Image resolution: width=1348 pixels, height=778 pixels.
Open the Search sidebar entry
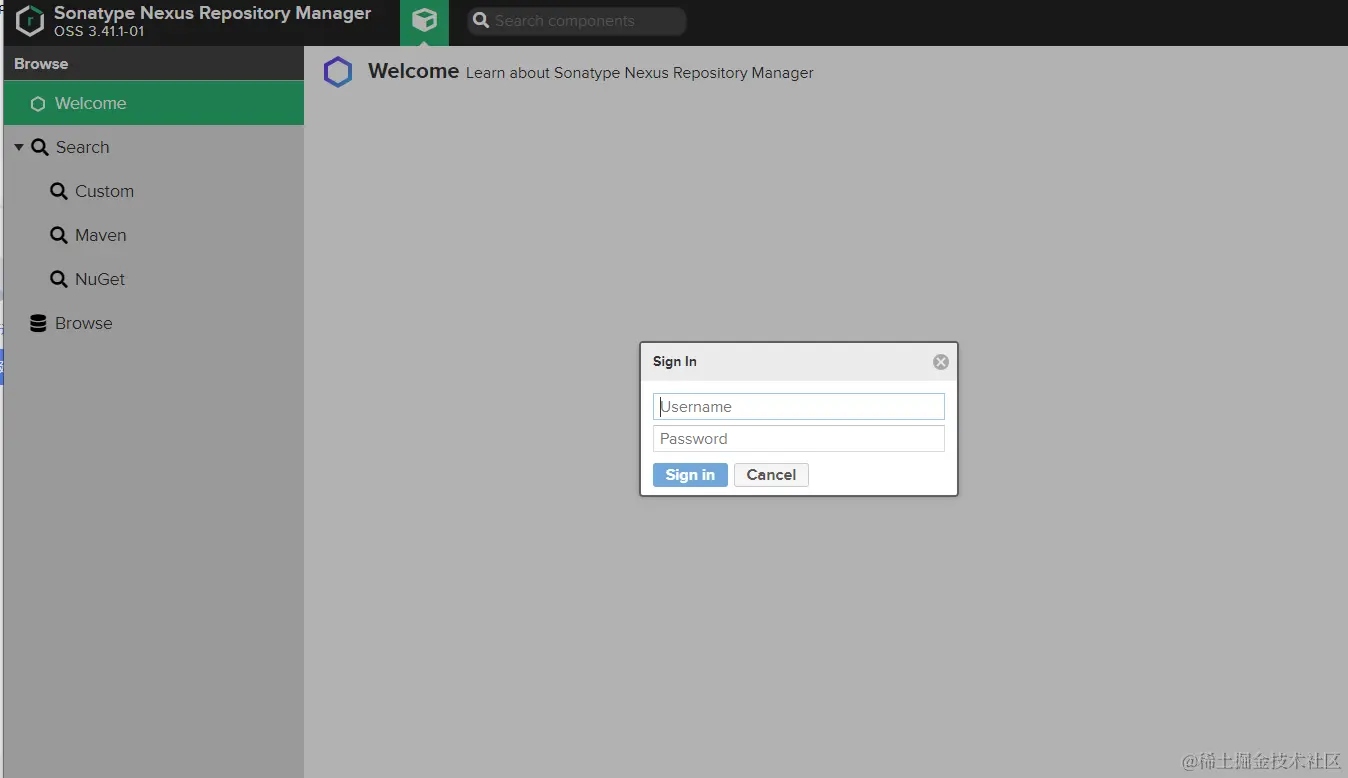[154, 147]
